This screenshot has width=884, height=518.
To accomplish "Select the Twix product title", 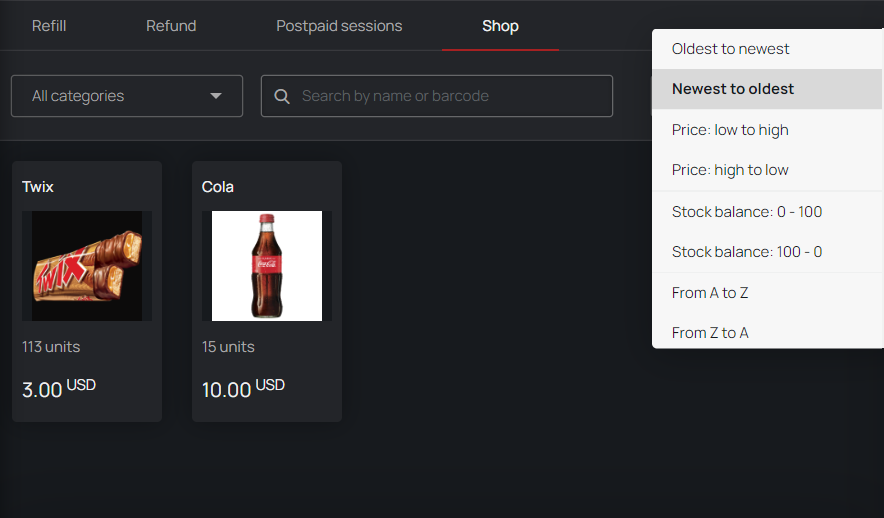I will pos(38,187).
